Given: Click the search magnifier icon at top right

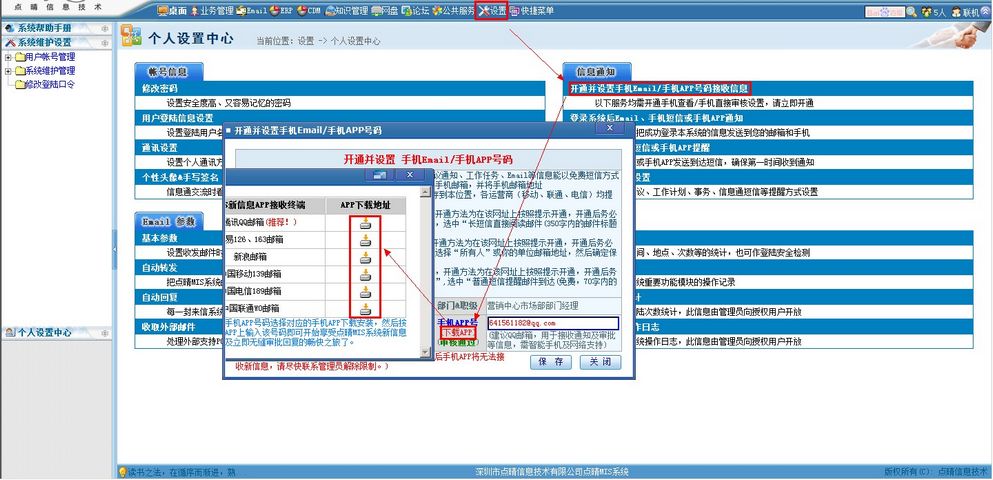Looking at the screenshot, I should [x=911, y=12].
